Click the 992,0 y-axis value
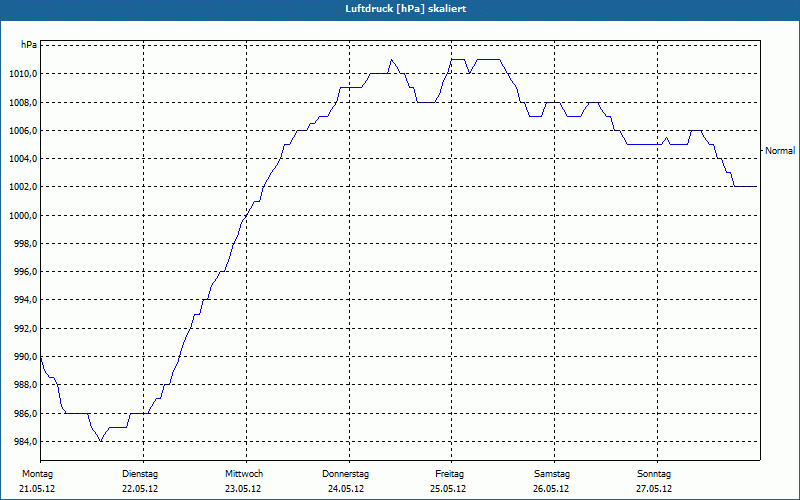800x500 pixels. point(25,328)
